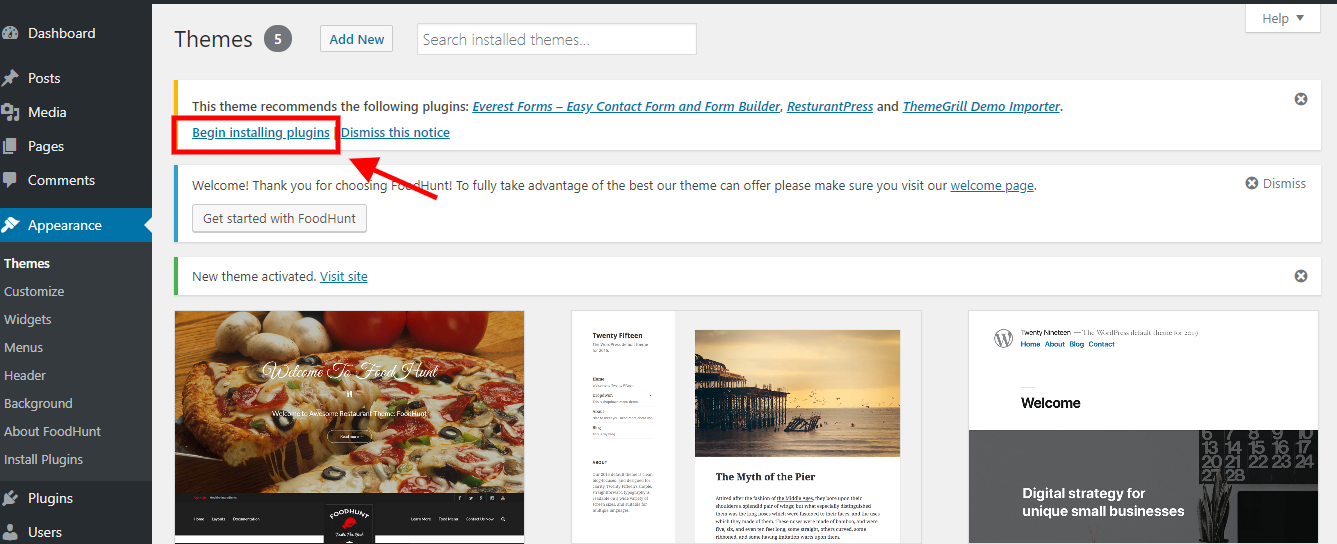Viewport: 1337px width, 544px height.
Task: Dismiss the FoodHunt welcome notice
Action: click(x=1275, y=183)
